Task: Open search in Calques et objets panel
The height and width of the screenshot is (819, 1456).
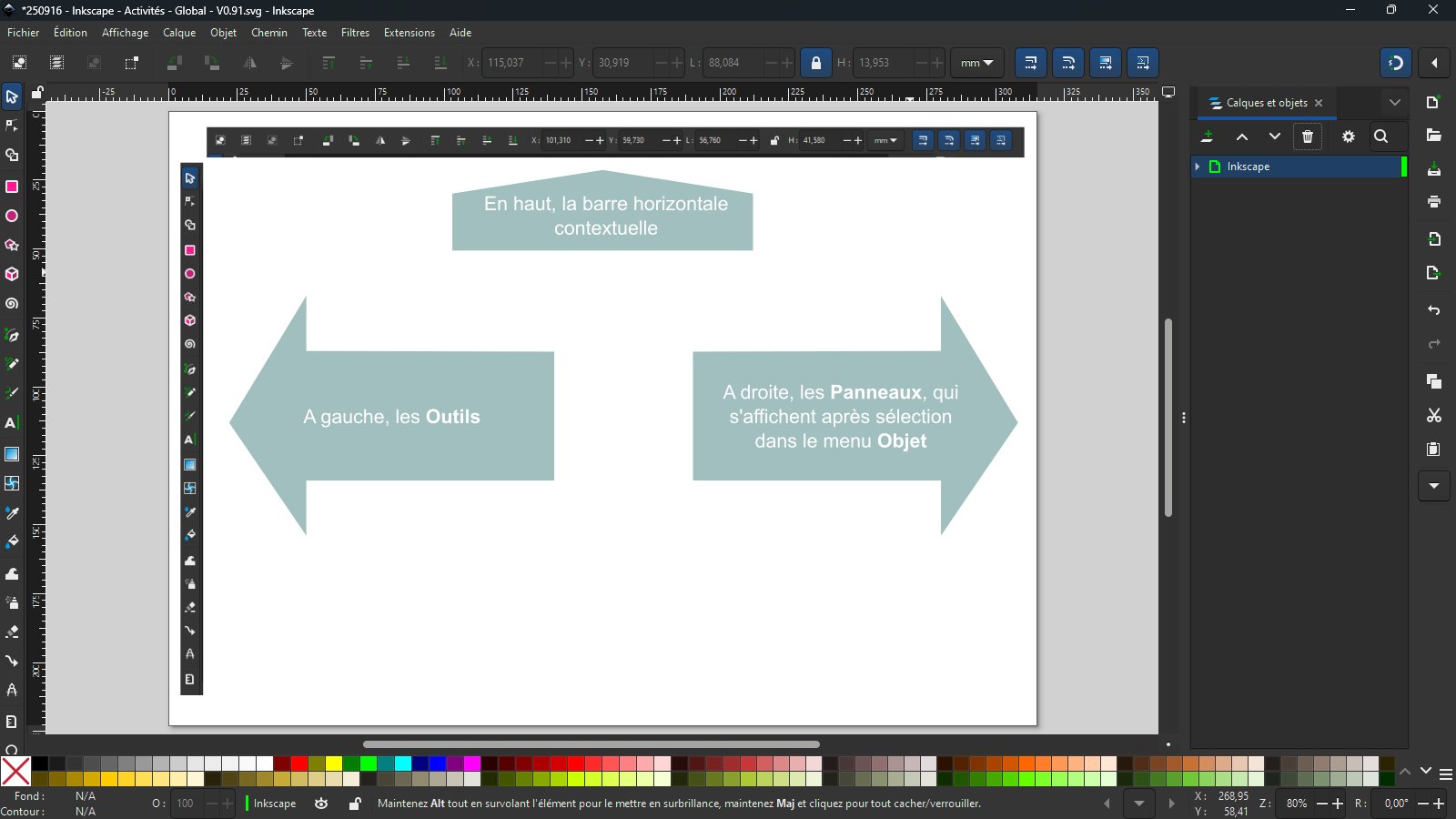Action: tap(1381, 136)
